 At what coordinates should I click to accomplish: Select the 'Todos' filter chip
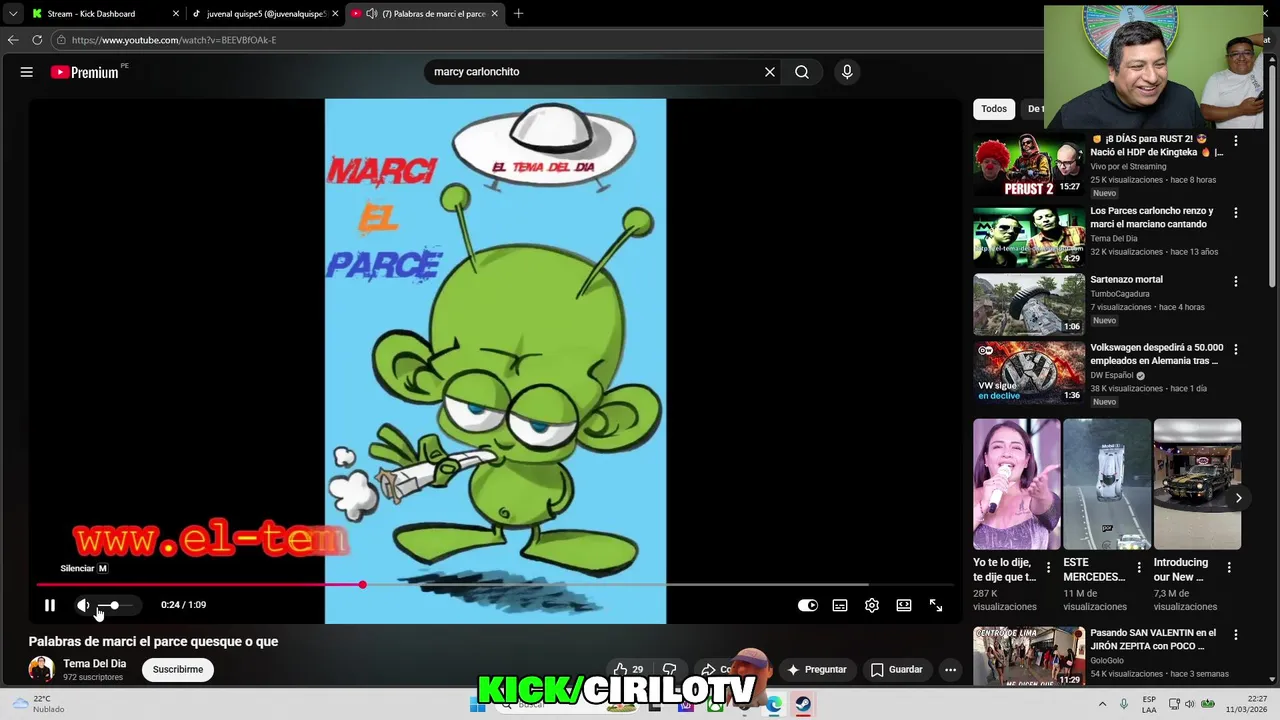pyautogui.click(x=994, y=109)
